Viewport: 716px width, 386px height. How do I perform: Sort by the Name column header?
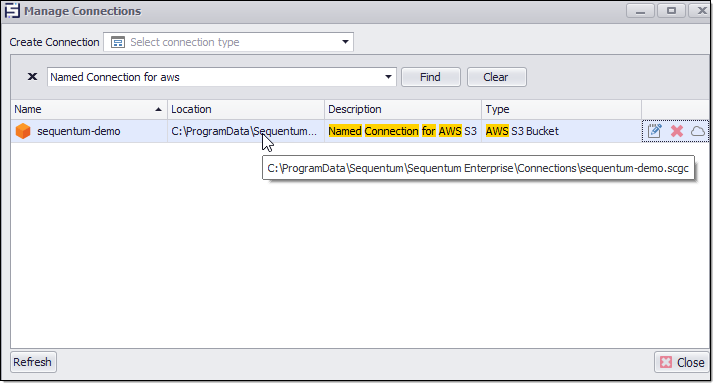89,109
